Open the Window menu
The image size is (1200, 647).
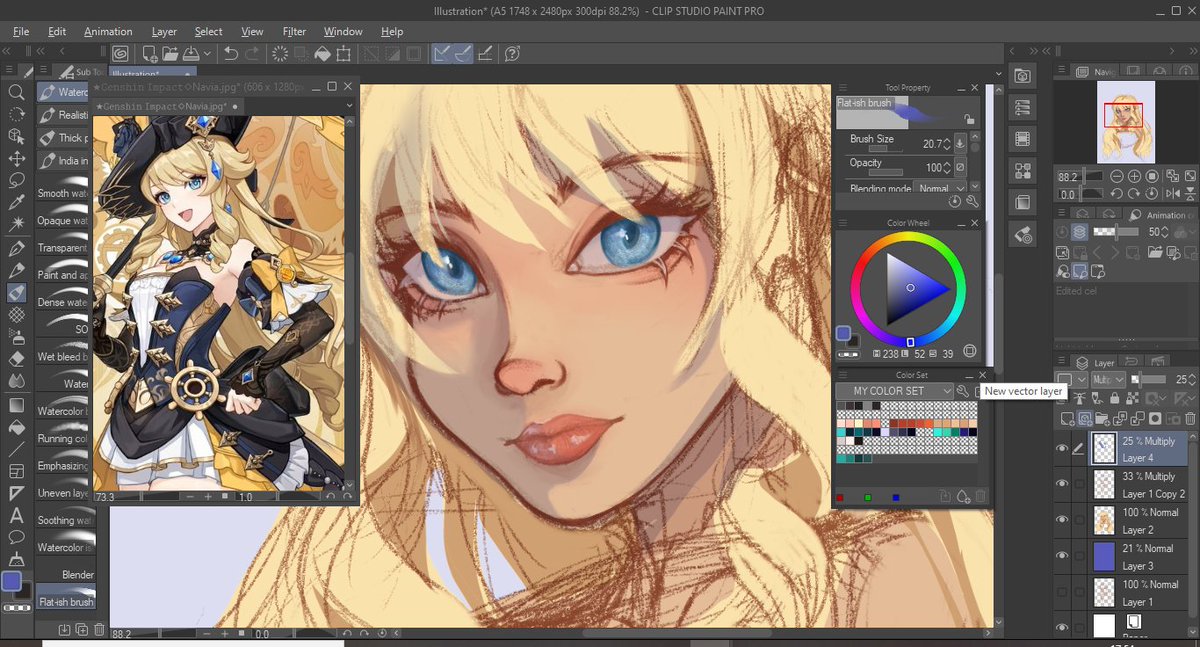point(343,32)
